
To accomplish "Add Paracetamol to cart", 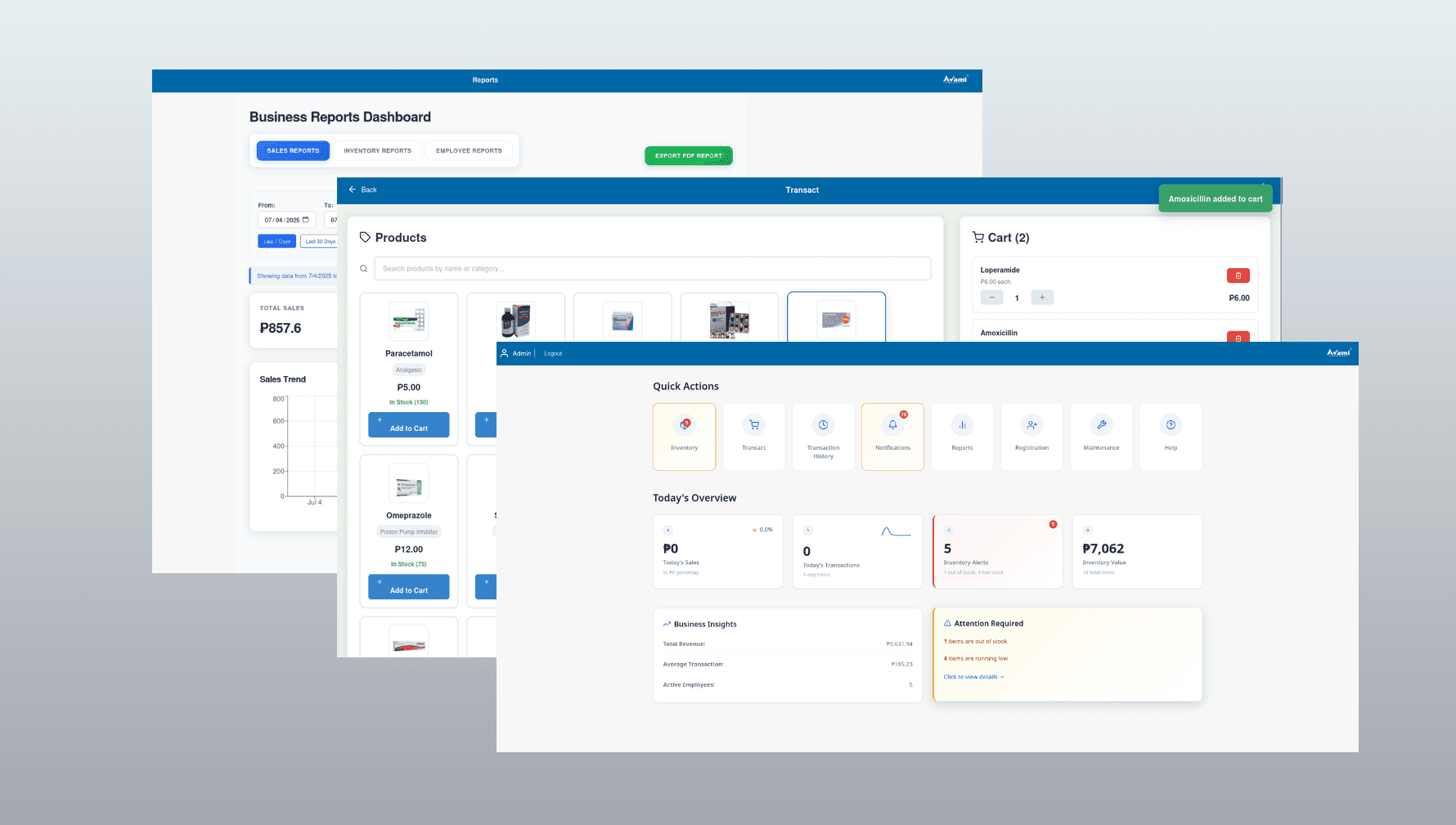I will pyautogui.click(x=408, y=425).
